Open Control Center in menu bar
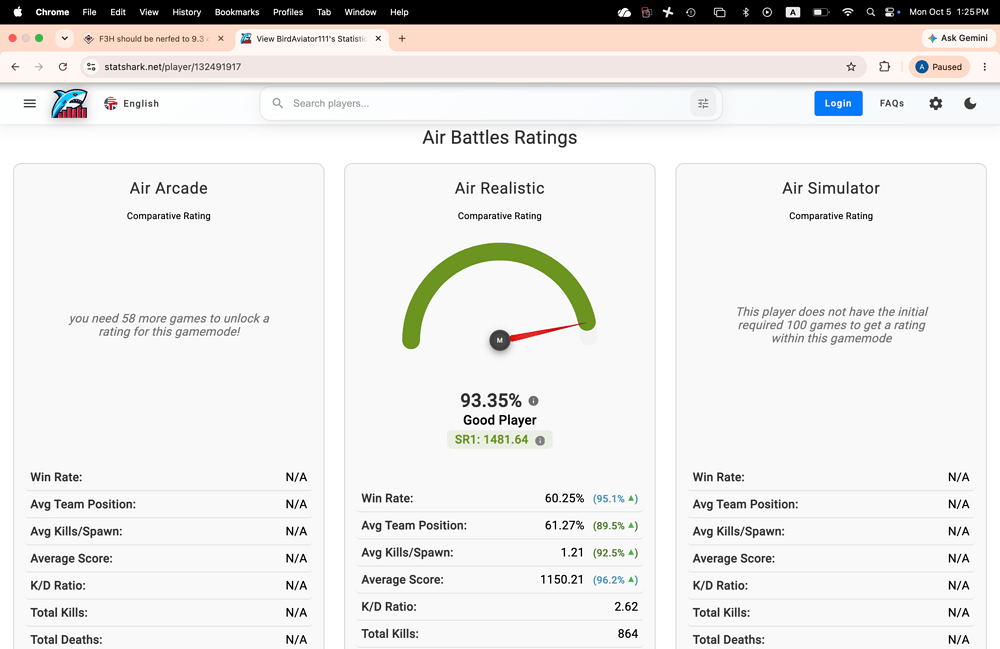This screenshot has height=649, width=1000. (892, 12)
